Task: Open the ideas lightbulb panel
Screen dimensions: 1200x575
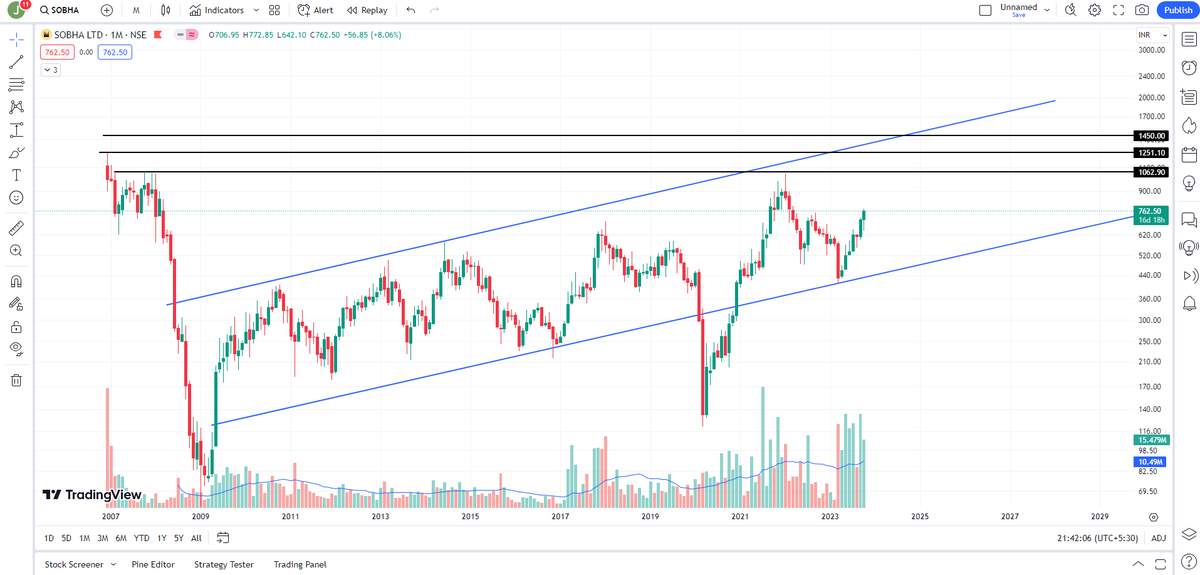Action: [x=1189, y=184]
